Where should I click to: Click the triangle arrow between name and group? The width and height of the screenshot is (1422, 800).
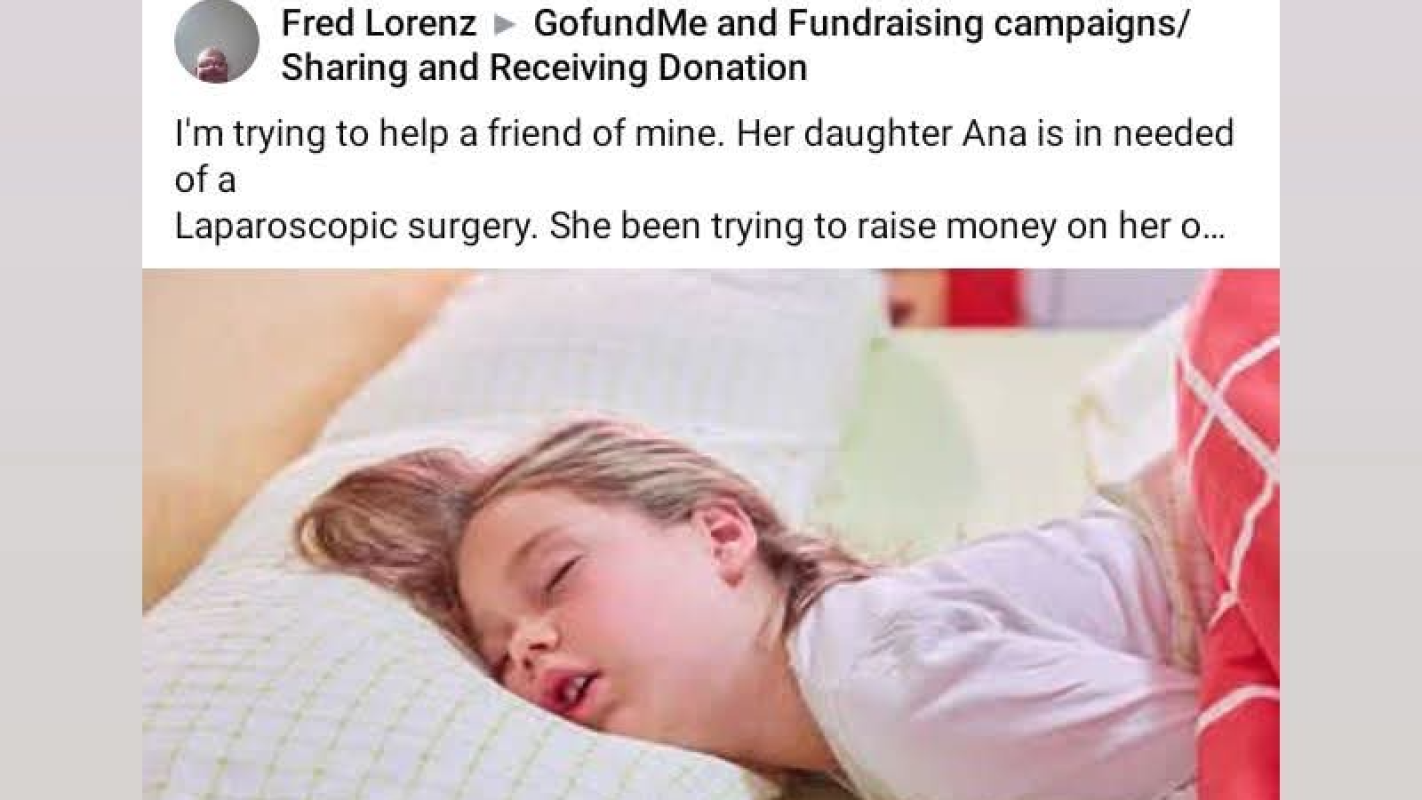[505, 25]
